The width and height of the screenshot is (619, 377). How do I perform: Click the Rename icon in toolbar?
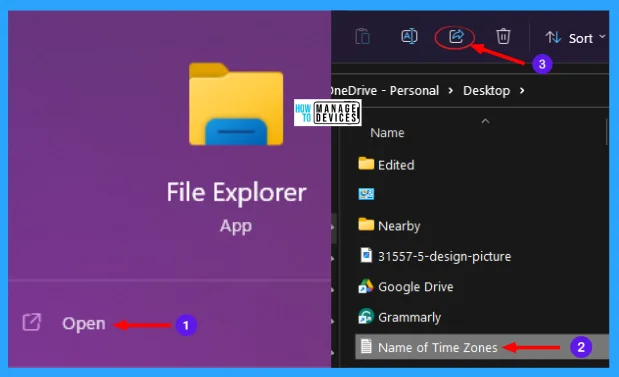click(x=409, y=36)
